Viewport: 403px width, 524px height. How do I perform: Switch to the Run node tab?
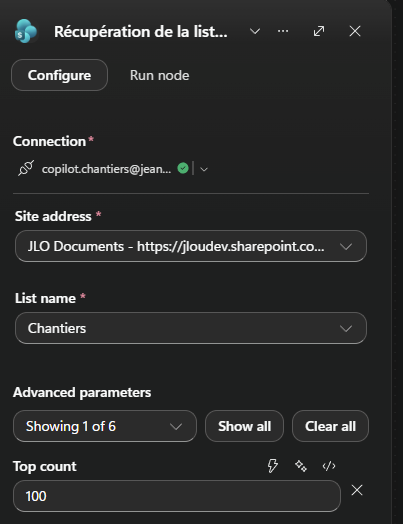tap(159, 75)
